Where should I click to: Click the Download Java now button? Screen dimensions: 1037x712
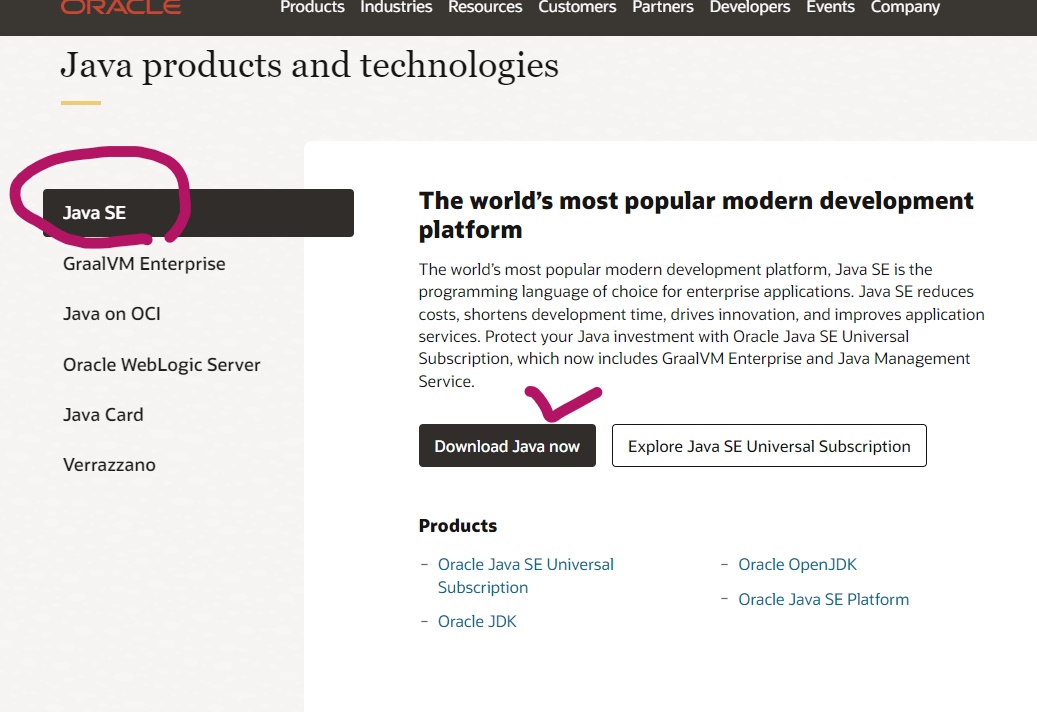coord(507,446)
